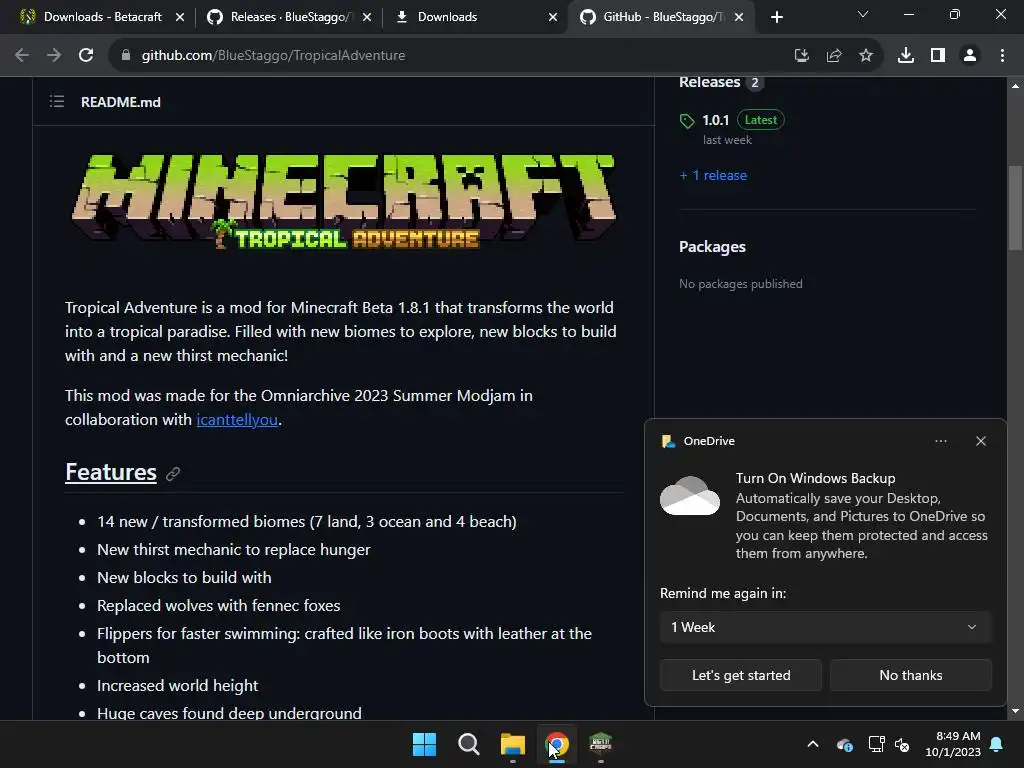This screenshot has height=768, width=1024.
Task: Click the browser forward arrow
Action: tap(54, 56)
